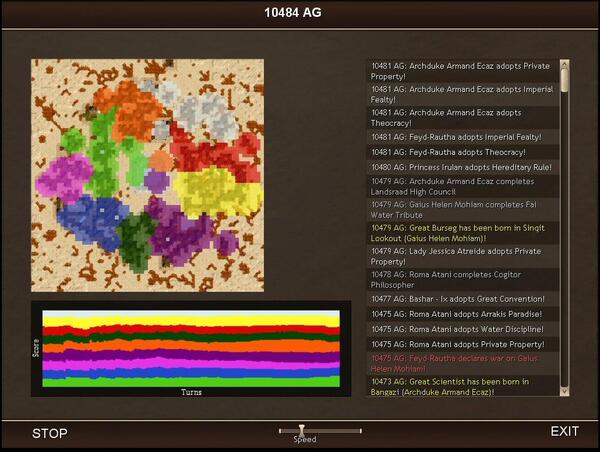Select the 'adopts Private Property' Archduke Armand Ecaz entry

pyautogui.click(x=463, y=71)
